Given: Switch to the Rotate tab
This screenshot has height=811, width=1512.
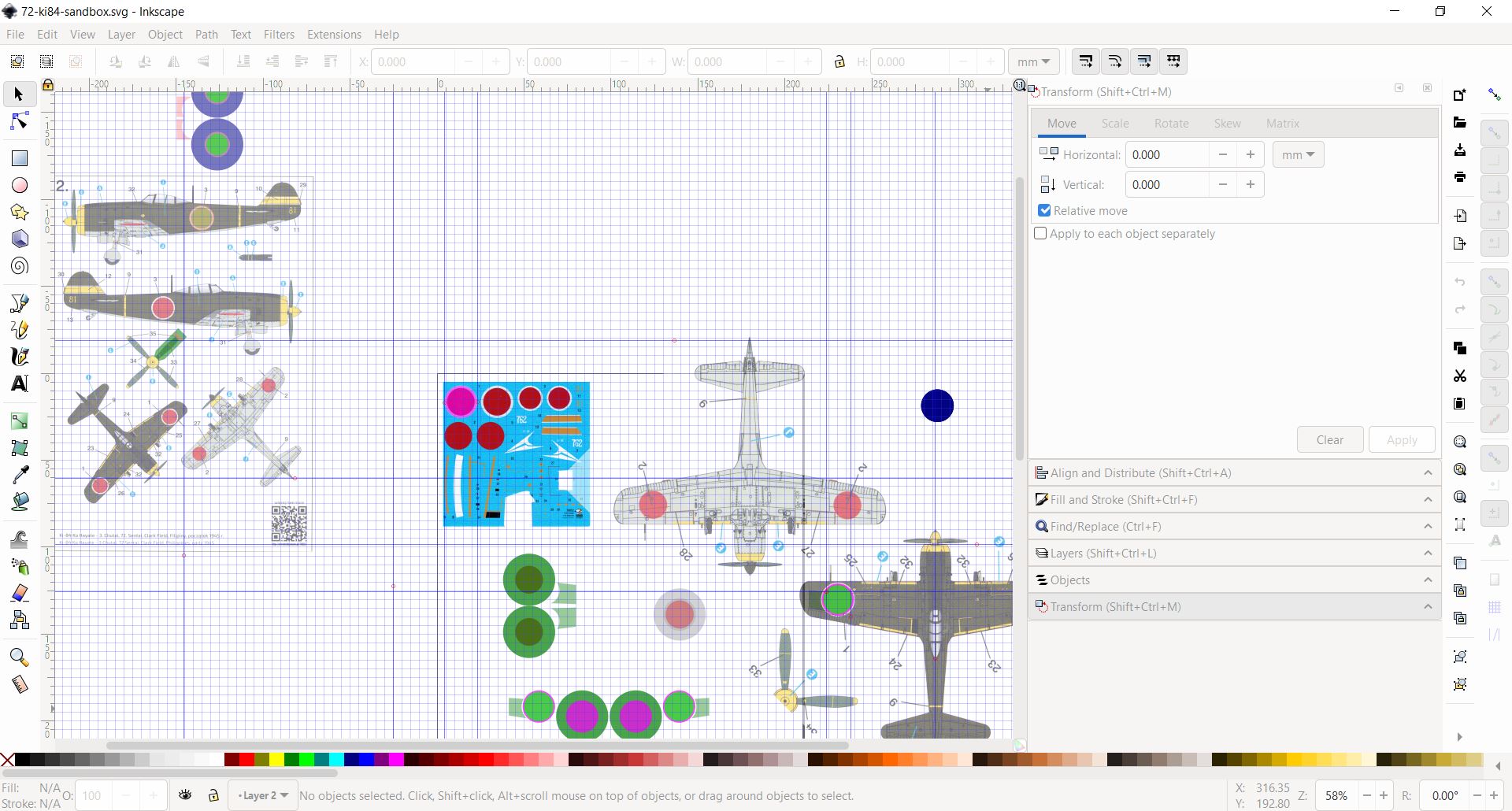Looking at the screenshot, I should (1171, 124).
